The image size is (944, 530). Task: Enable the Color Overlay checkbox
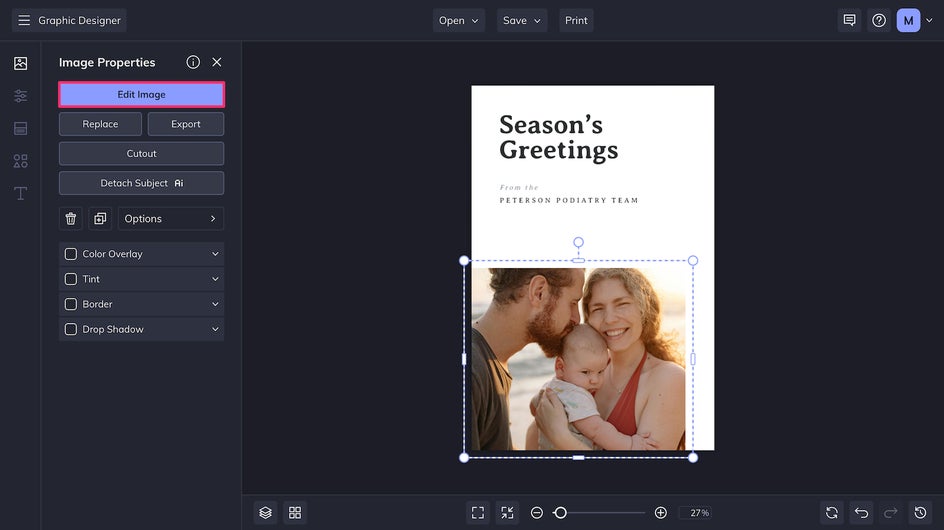pyautogui.click(x=70, y=254)
